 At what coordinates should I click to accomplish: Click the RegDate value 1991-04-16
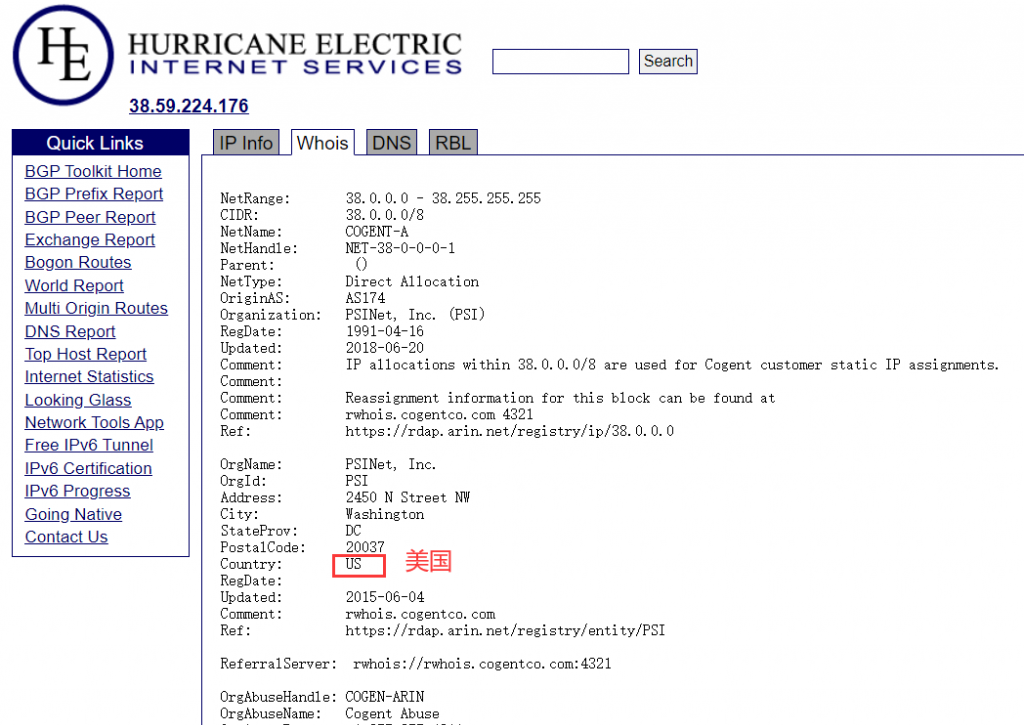tap(384, 331)
